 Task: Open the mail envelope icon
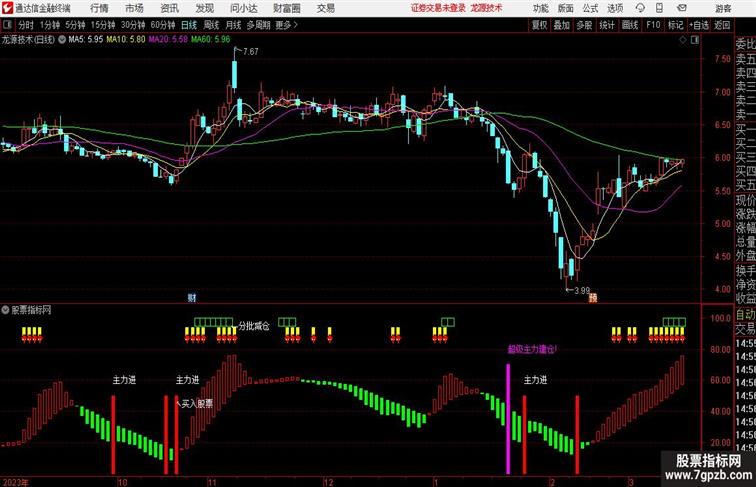click(x=682, y=8)
